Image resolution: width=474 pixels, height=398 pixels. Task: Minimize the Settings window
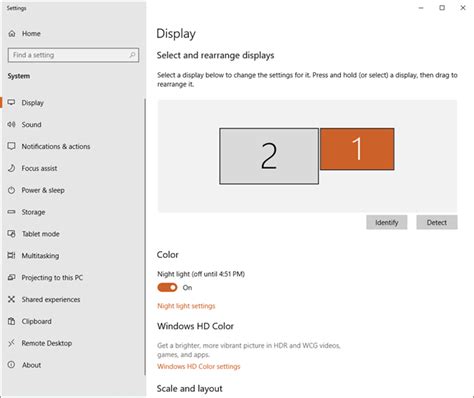[x=421, y=8]
